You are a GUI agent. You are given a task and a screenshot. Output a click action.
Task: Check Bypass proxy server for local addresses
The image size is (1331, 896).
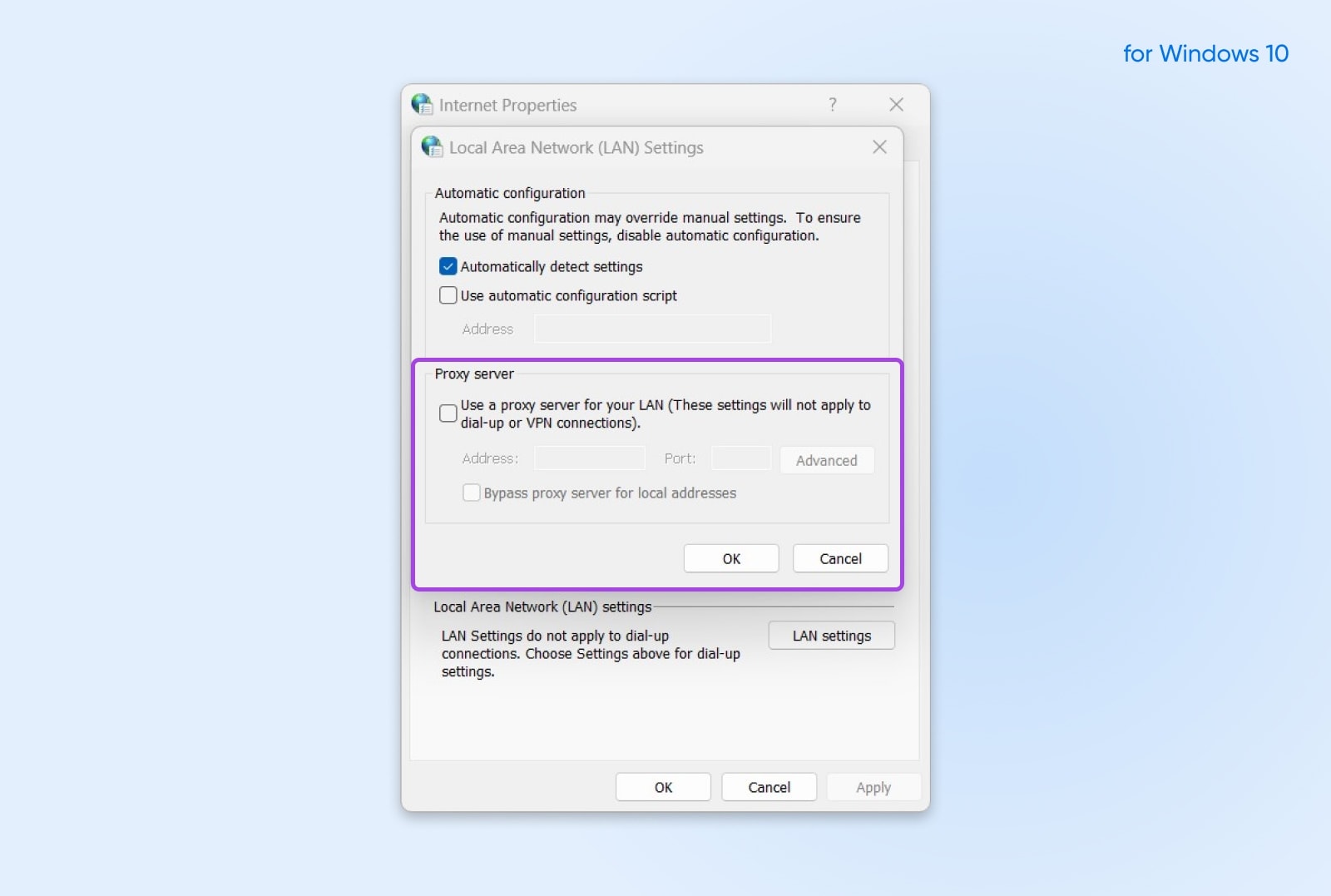tap(471, 493)
